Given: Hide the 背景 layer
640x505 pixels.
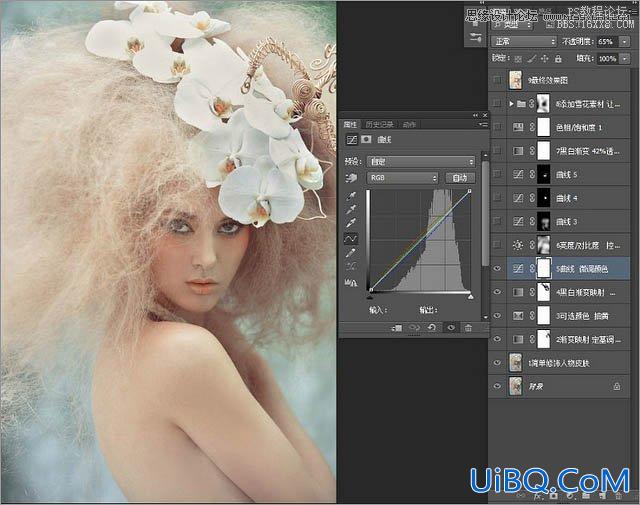Looking at the screenshot, I should coord(497,386).
